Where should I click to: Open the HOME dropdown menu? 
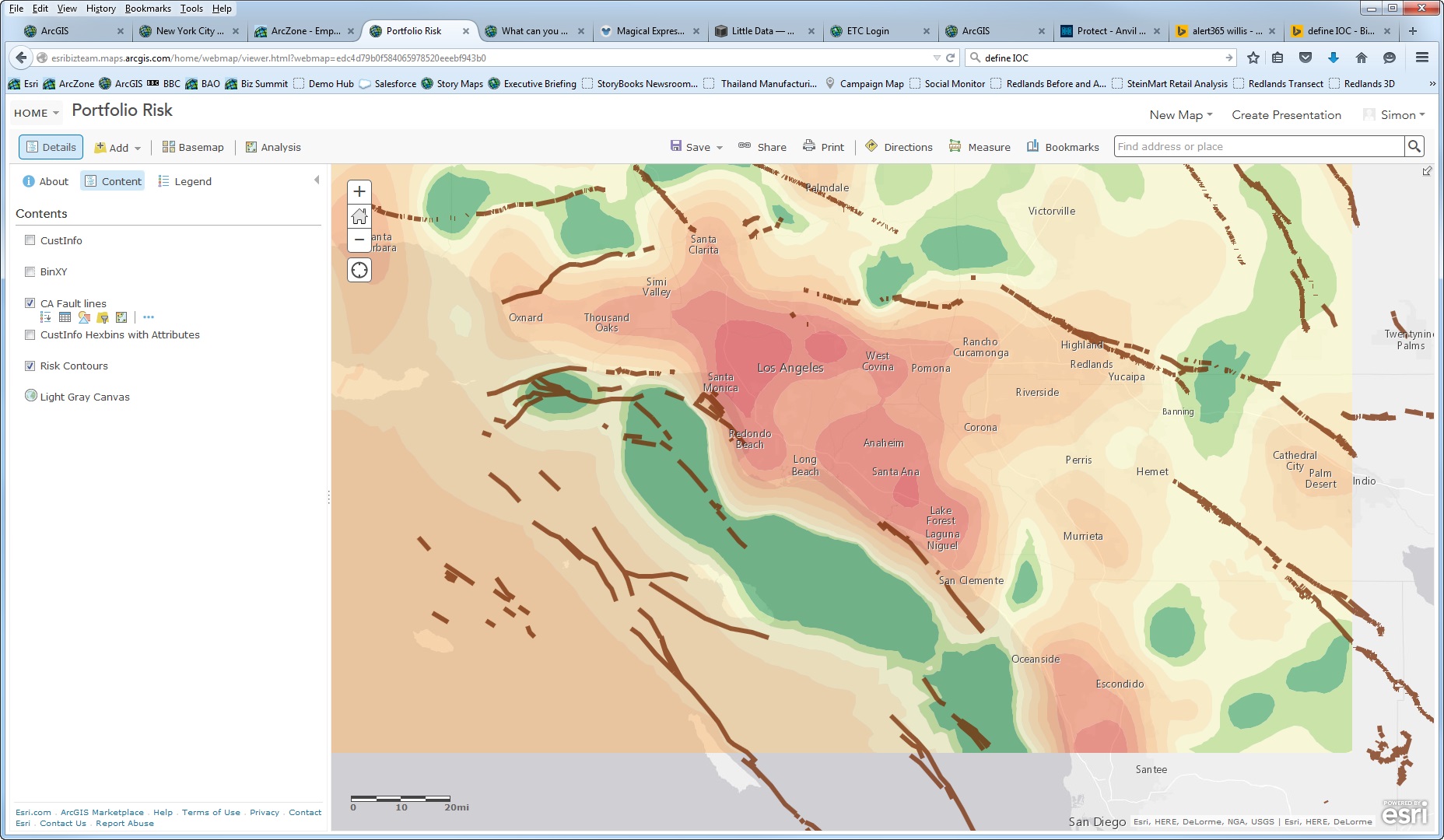pos(37,113)
